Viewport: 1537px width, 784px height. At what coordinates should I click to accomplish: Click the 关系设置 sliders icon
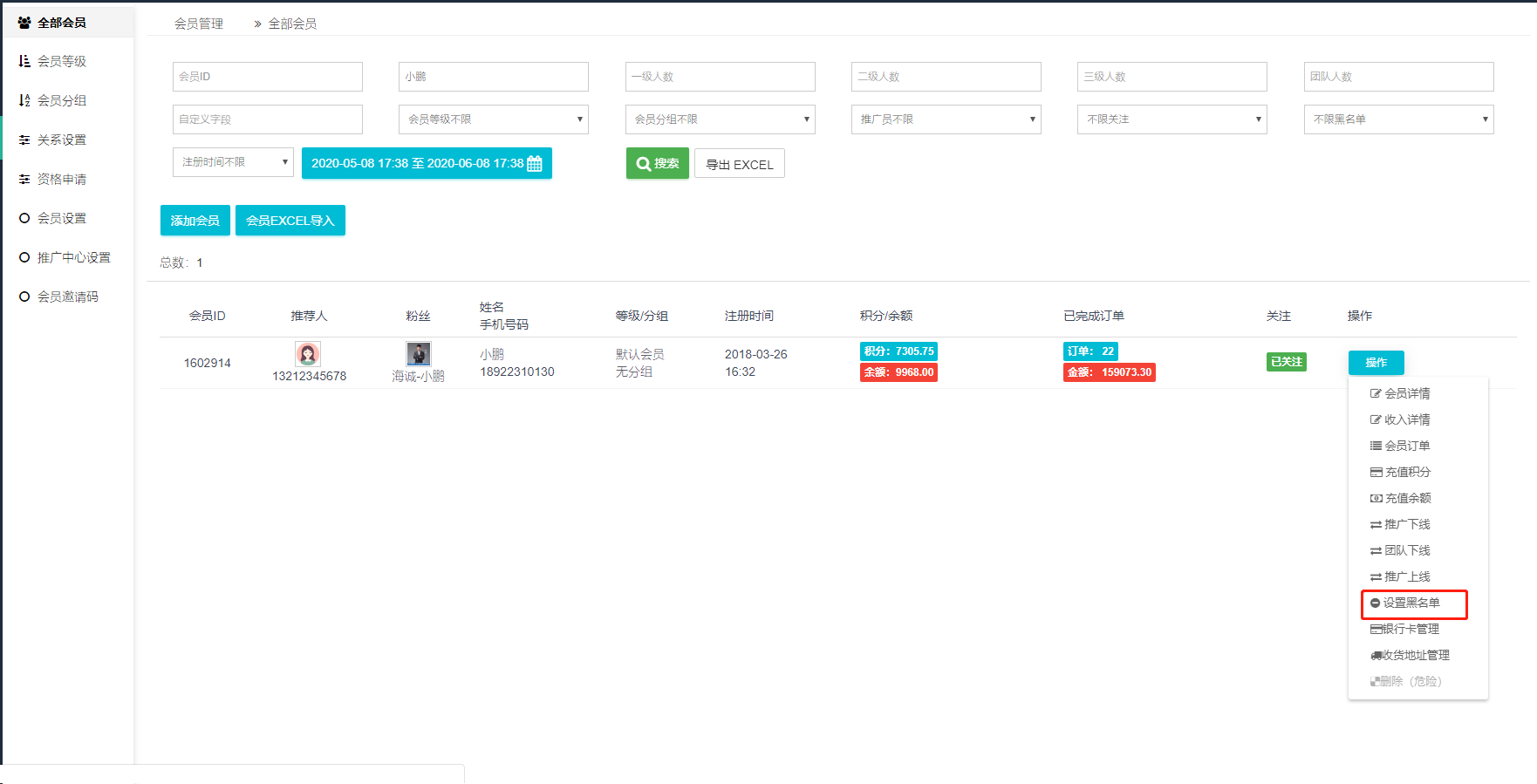pyautogui.click(x=24, y=140)
